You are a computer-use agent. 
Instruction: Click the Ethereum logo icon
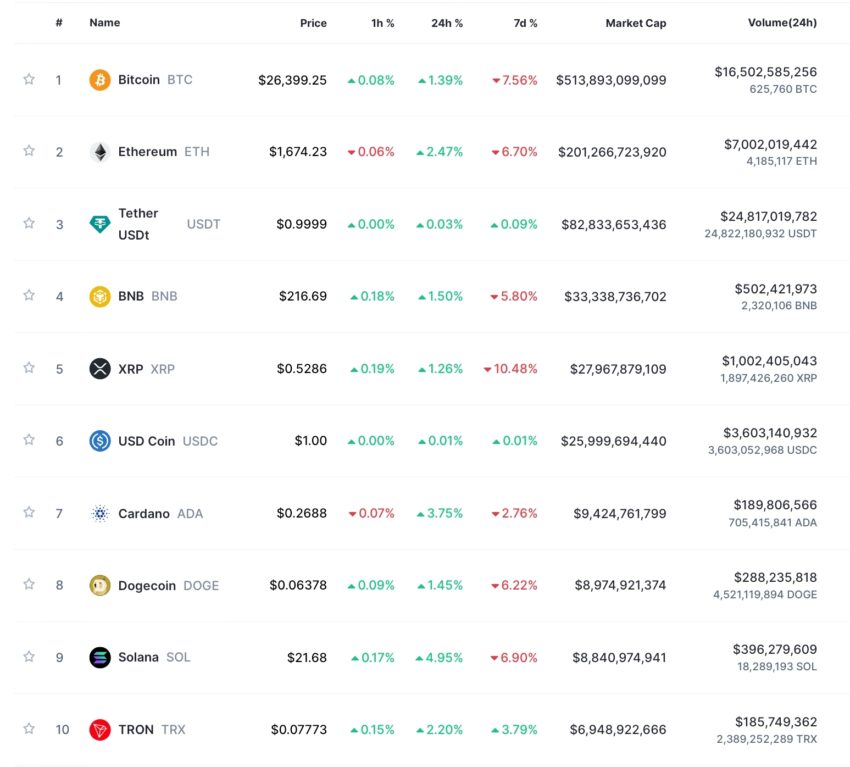(x=100, y=152)
